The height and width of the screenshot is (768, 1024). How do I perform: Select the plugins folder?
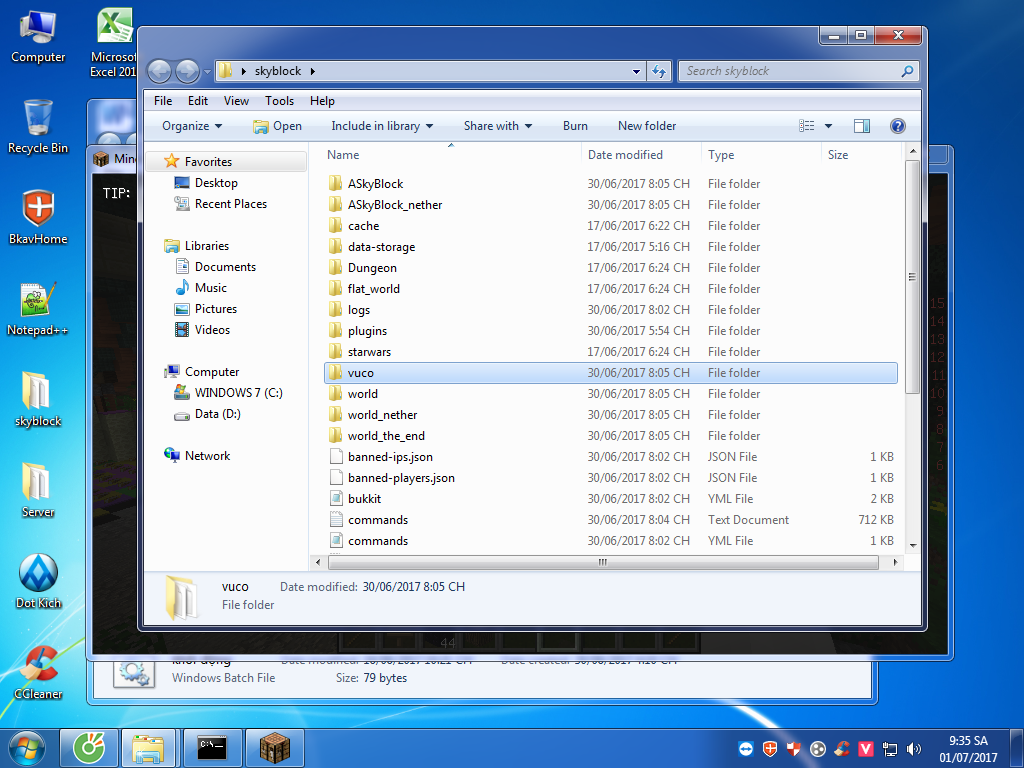611,331
